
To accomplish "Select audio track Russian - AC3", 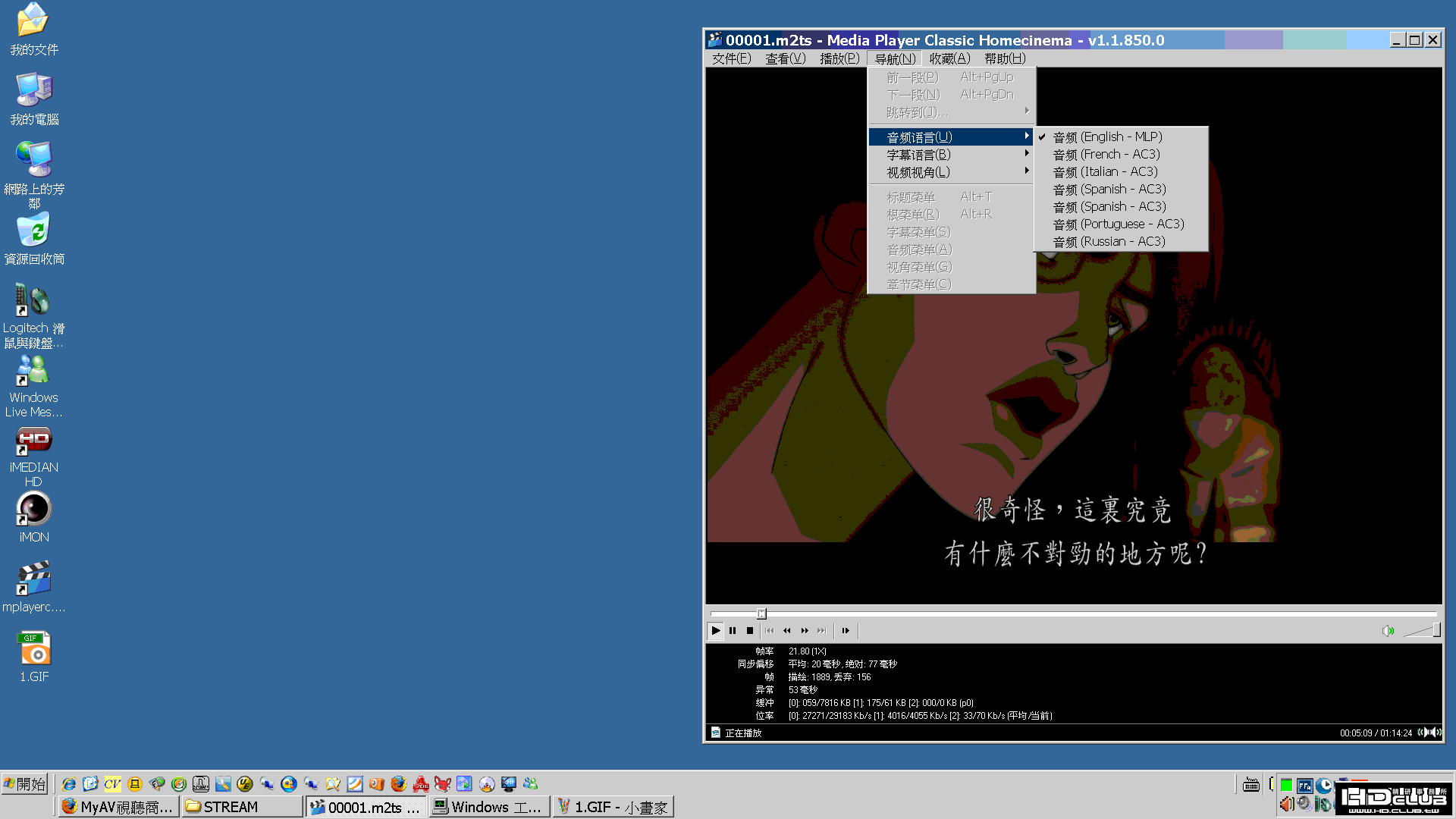I will tap(1121, 241).
